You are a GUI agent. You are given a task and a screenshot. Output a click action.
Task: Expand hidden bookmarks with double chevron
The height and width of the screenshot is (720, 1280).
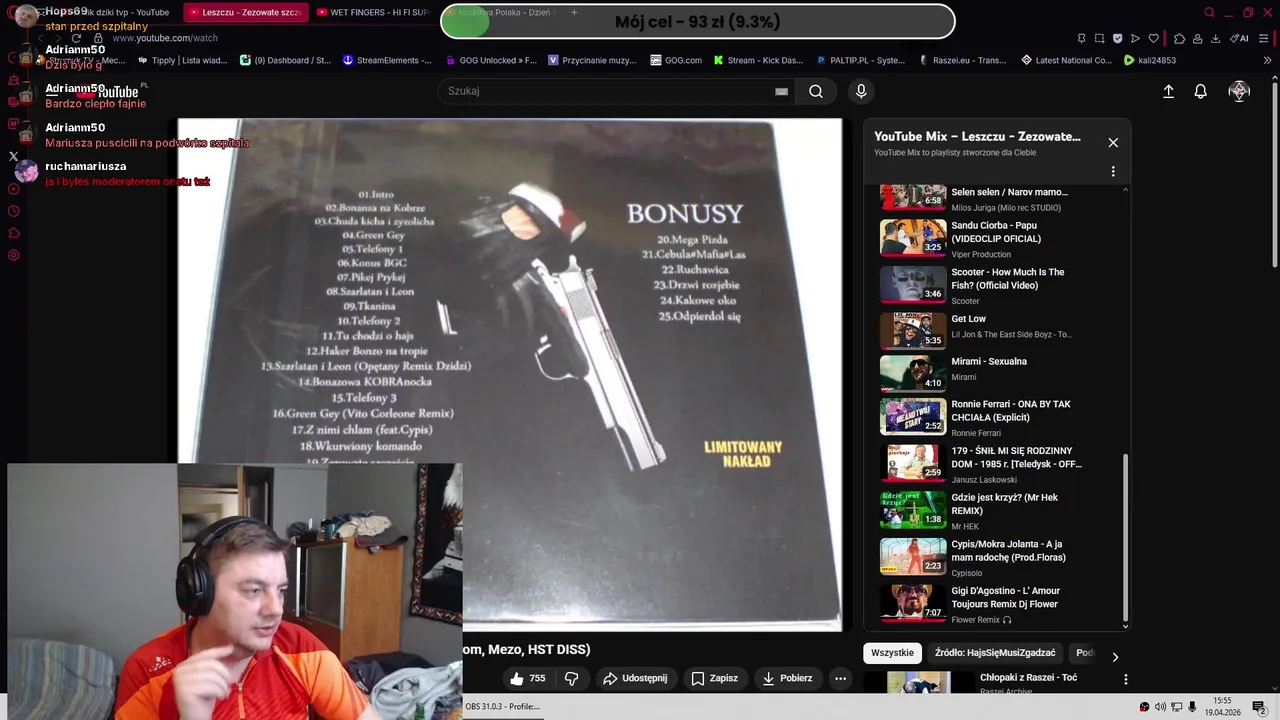click(x=1268, y=60)
